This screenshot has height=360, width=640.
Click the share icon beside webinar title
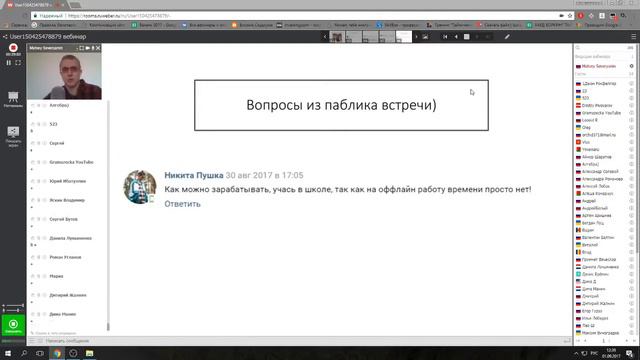click(x=5, y=37)
